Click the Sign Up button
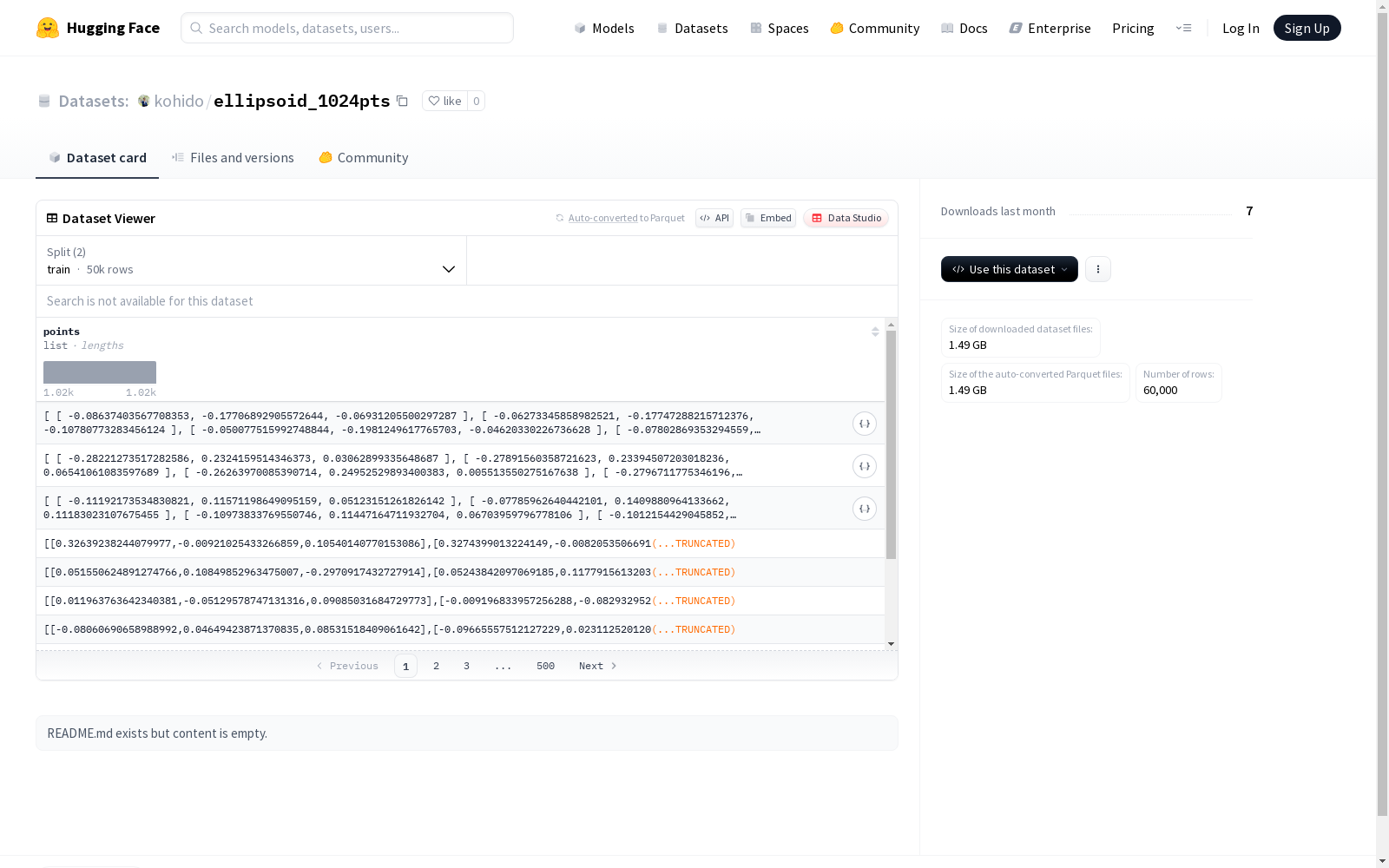Screen dimensions: 1389x868 pyautogui.click(x=1307, y=28)
